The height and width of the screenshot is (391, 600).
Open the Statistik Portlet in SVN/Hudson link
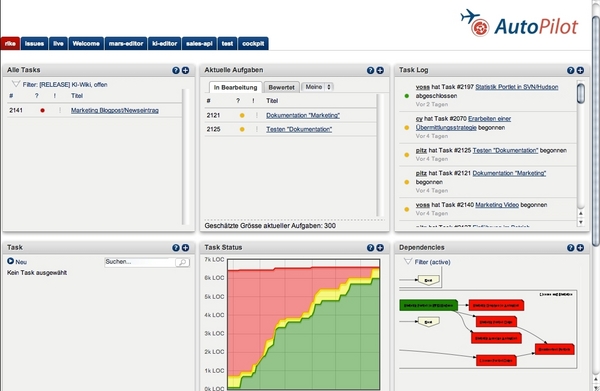(517, 87)
